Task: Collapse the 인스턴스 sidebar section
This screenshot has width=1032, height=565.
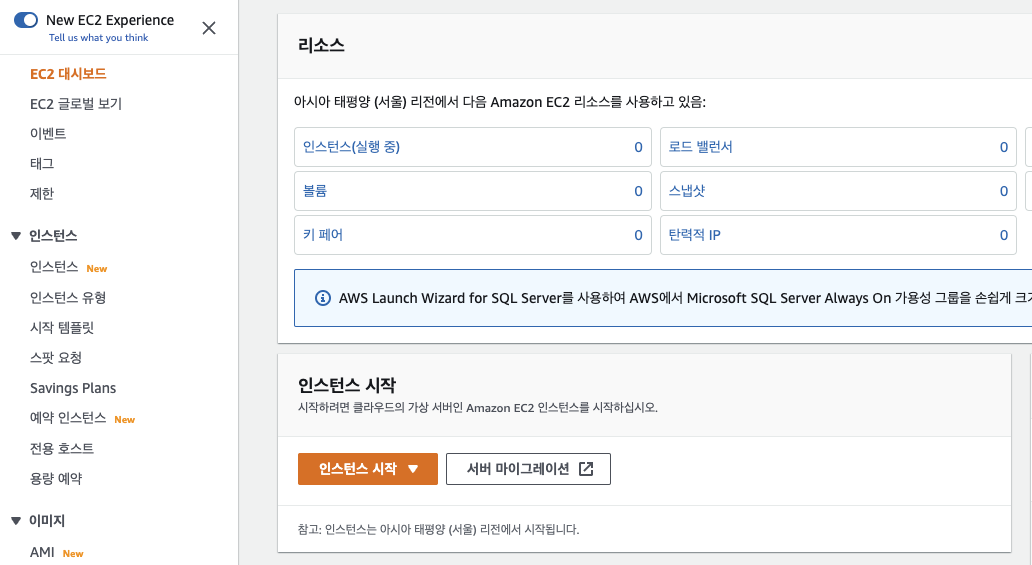Action: (16, 236)
